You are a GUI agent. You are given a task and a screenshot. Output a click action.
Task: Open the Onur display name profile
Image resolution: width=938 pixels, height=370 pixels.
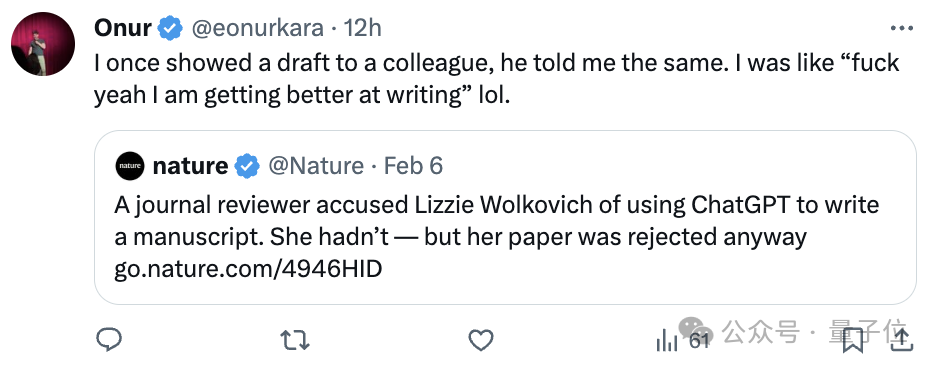coord(123,28)
